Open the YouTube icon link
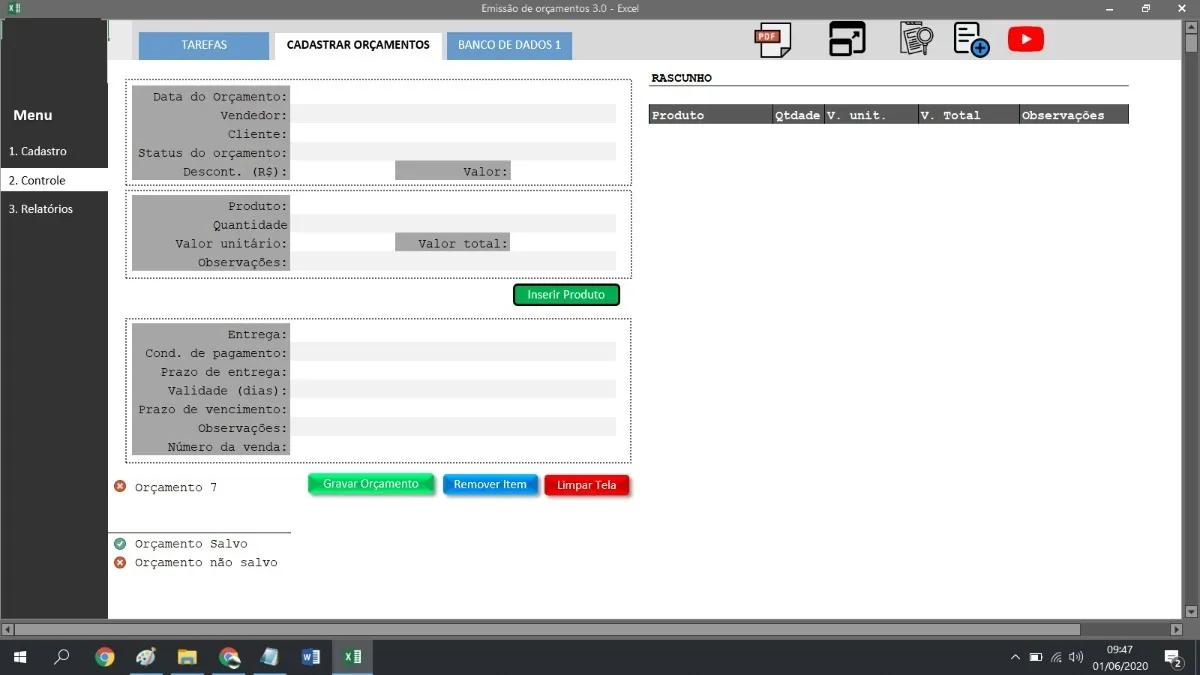The image size is (1200, 675). [1025, 39]
